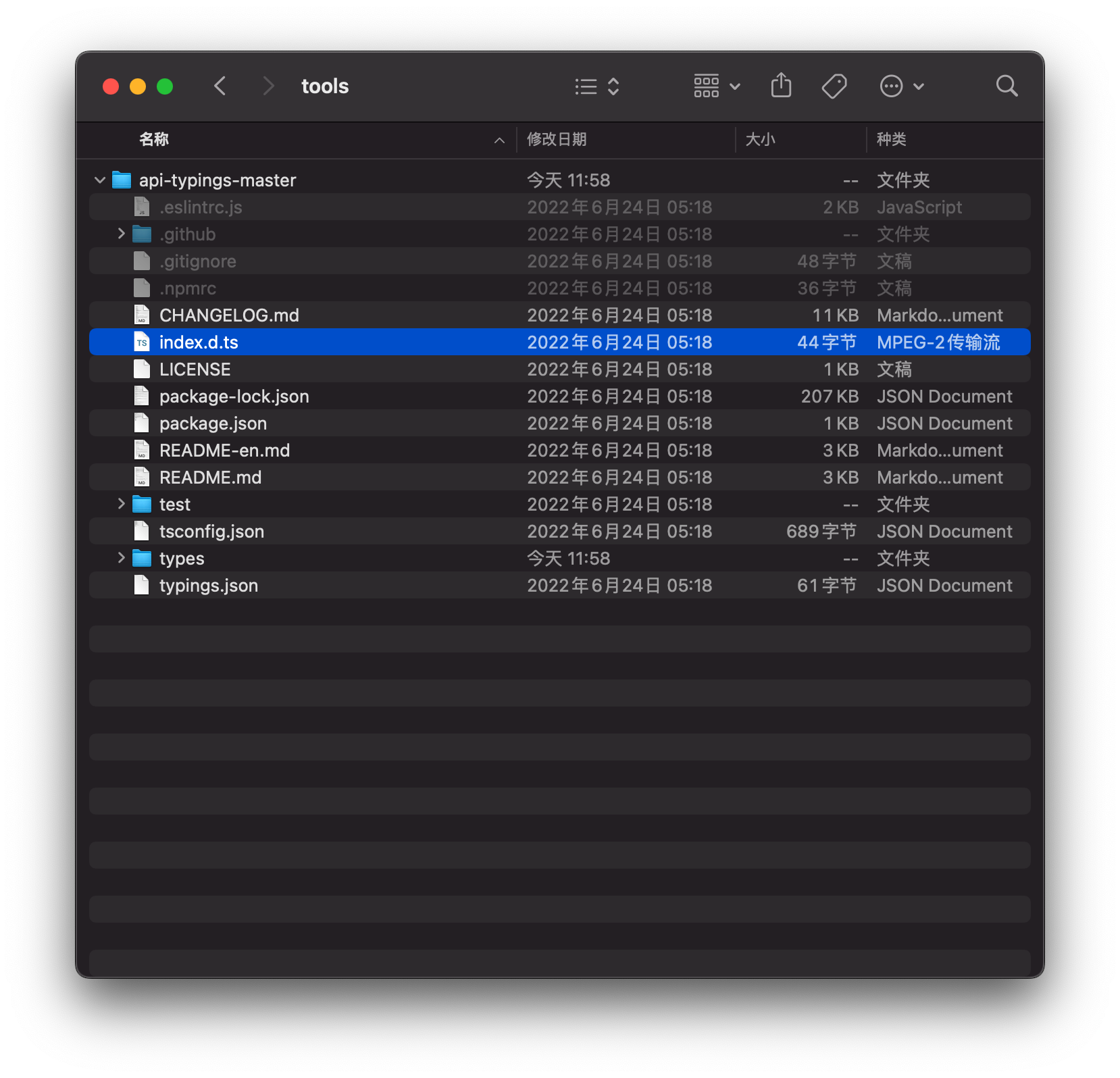
Task: Select the typings.json file name
Action: tap(208, 586)
